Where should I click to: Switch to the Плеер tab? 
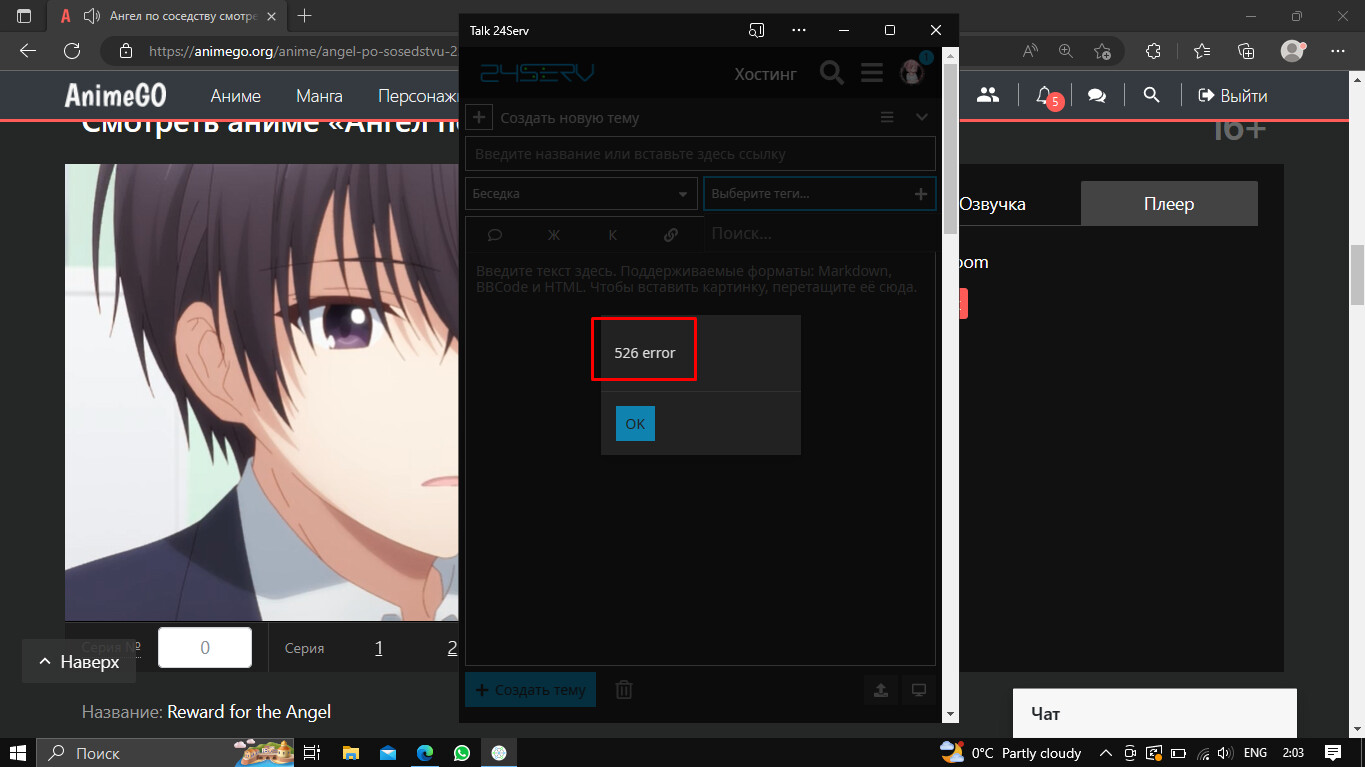(x=1169, y=203)
